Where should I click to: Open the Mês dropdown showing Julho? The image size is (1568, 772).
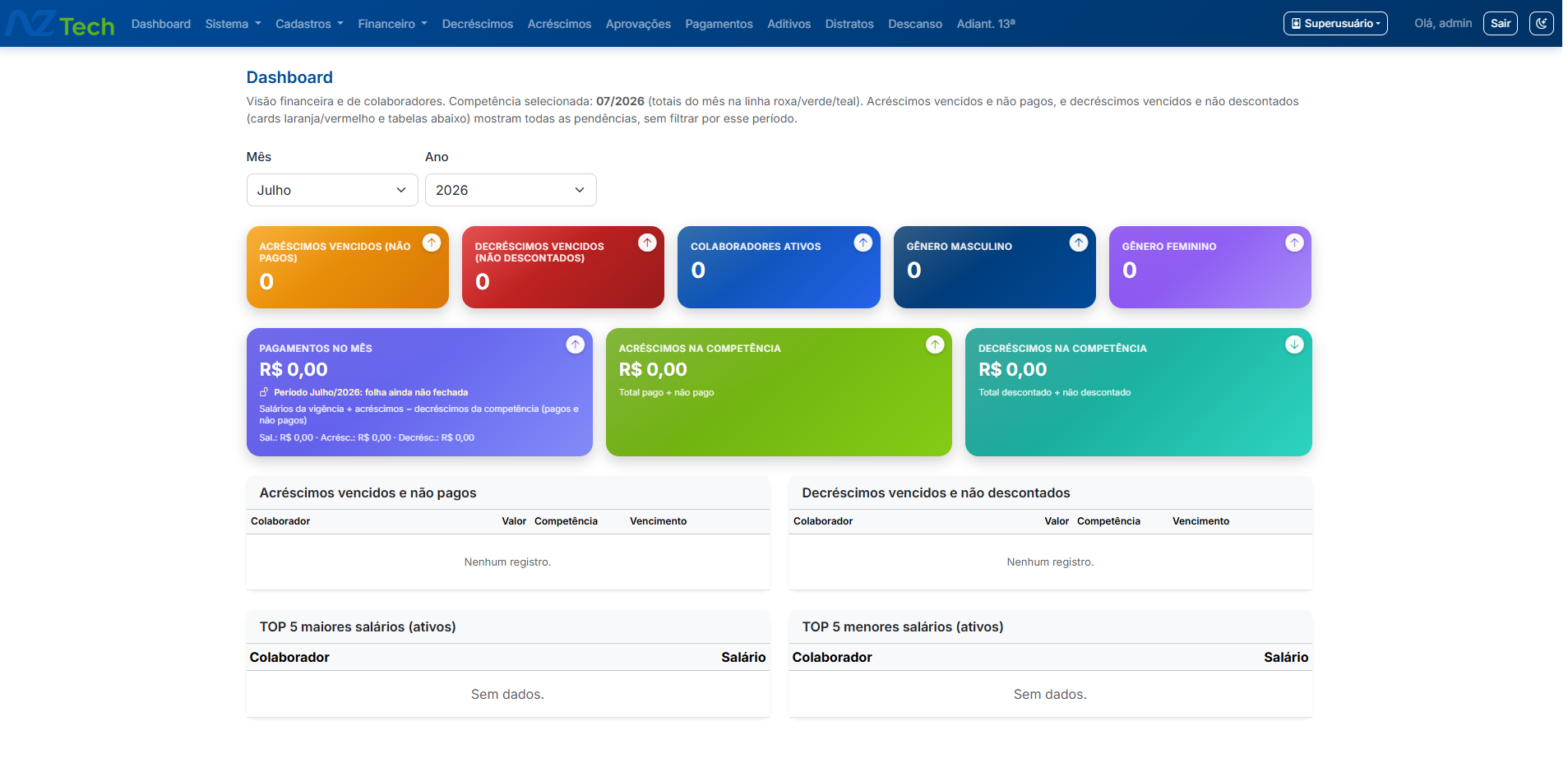[x=332, y=190]
